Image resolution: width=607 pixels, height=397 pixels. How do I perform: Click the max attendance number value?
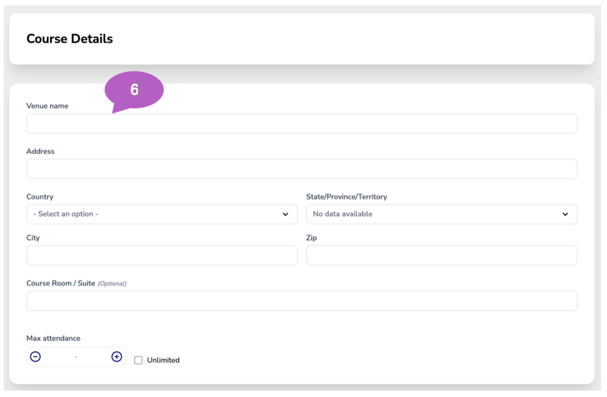tap(76, 356)
